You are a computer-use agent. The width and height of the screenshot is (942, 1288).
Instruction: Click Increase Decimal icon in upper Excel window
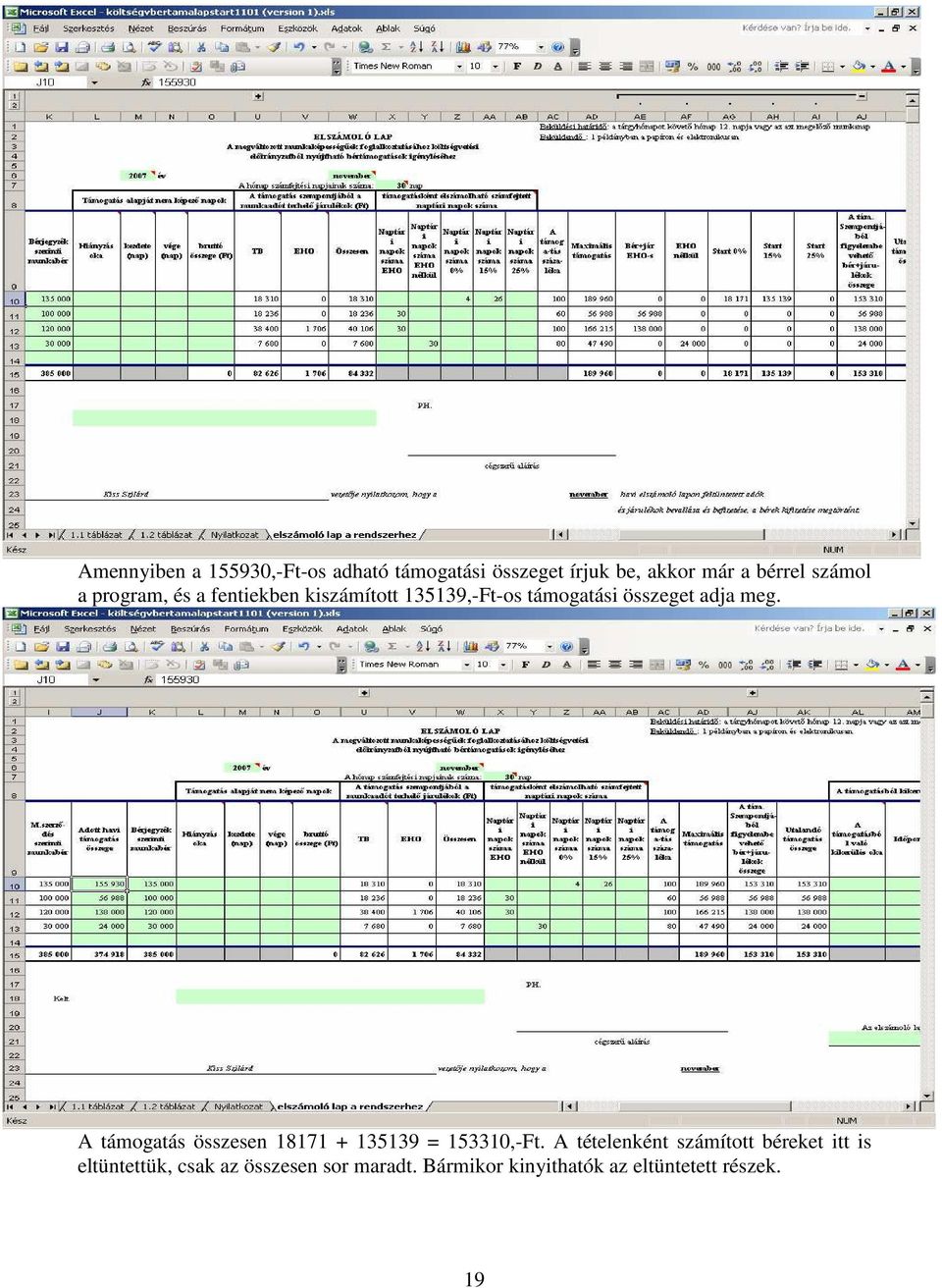(734, 67)
